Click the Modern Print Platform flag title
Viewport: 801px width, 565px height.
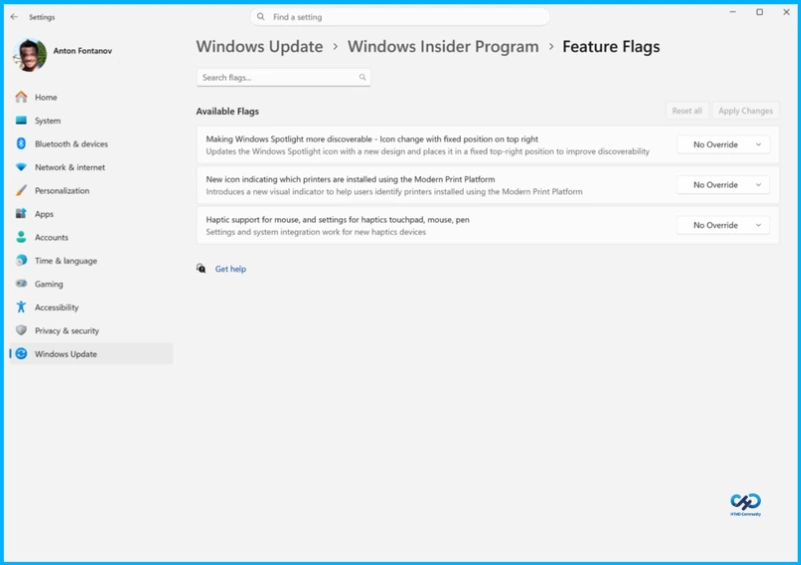click(350, 179)
